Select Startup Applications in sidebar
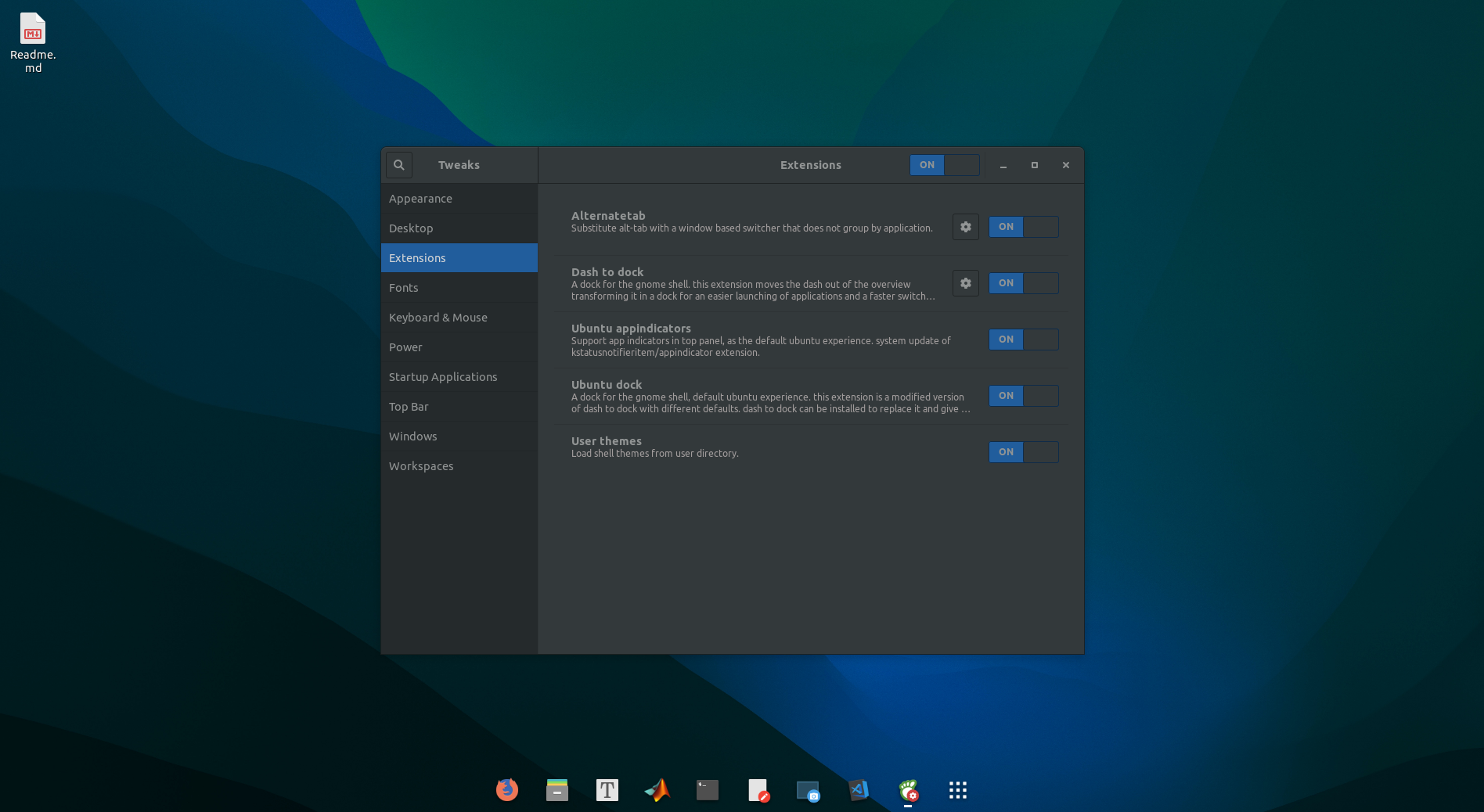The image size is (1484, 812). (459, 377)
